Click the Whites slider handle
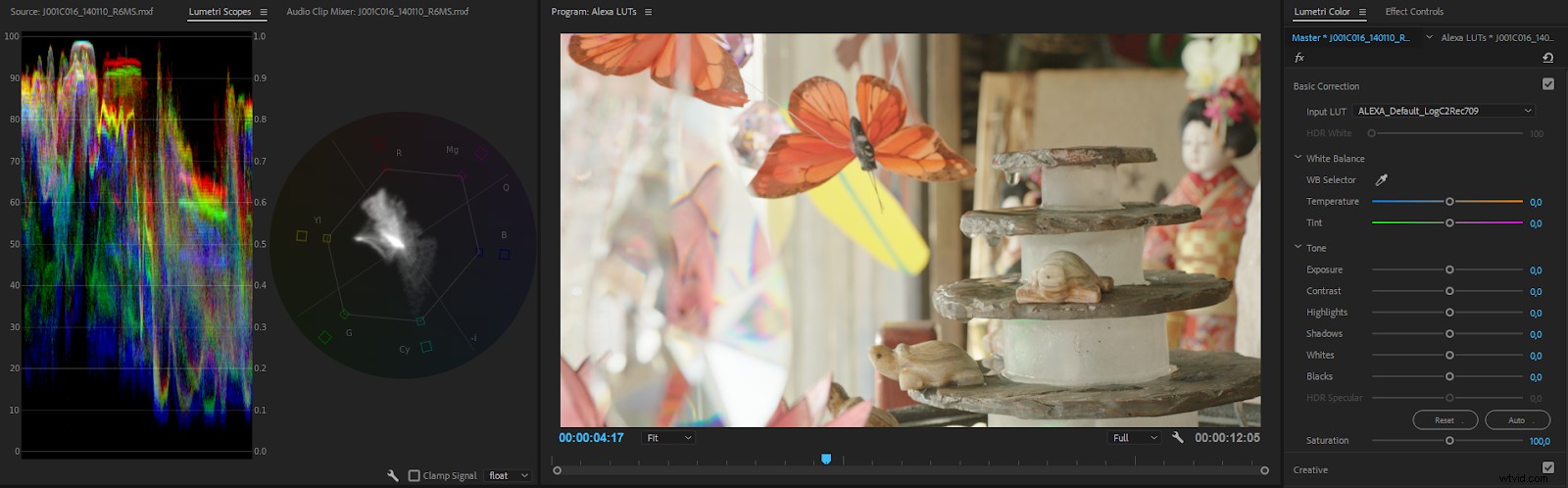This screenshot has height=488, width=1568. pyautogui.click(x=1449, y=355)
